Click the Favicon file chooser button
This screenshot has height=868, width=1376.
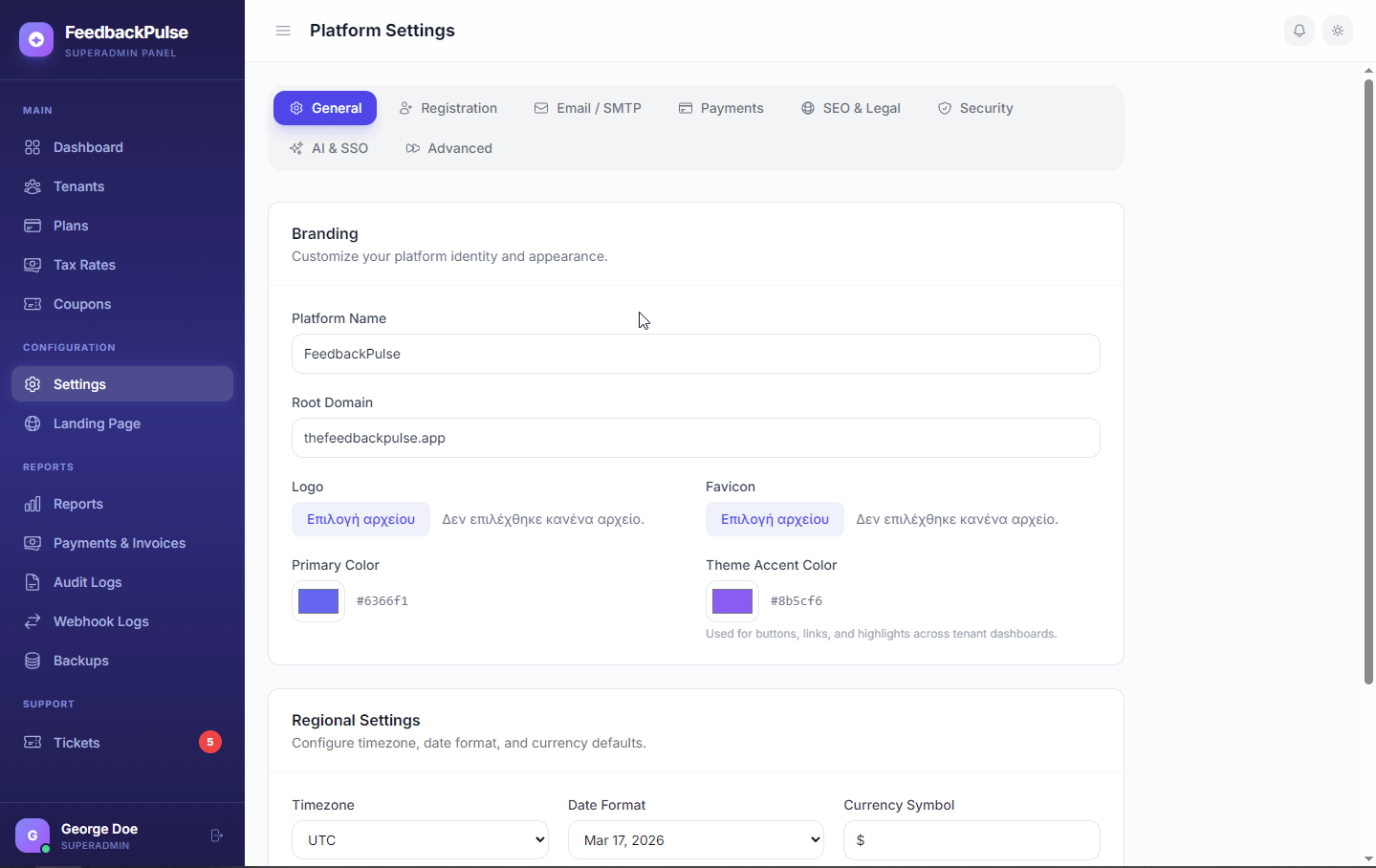[775, 519]
